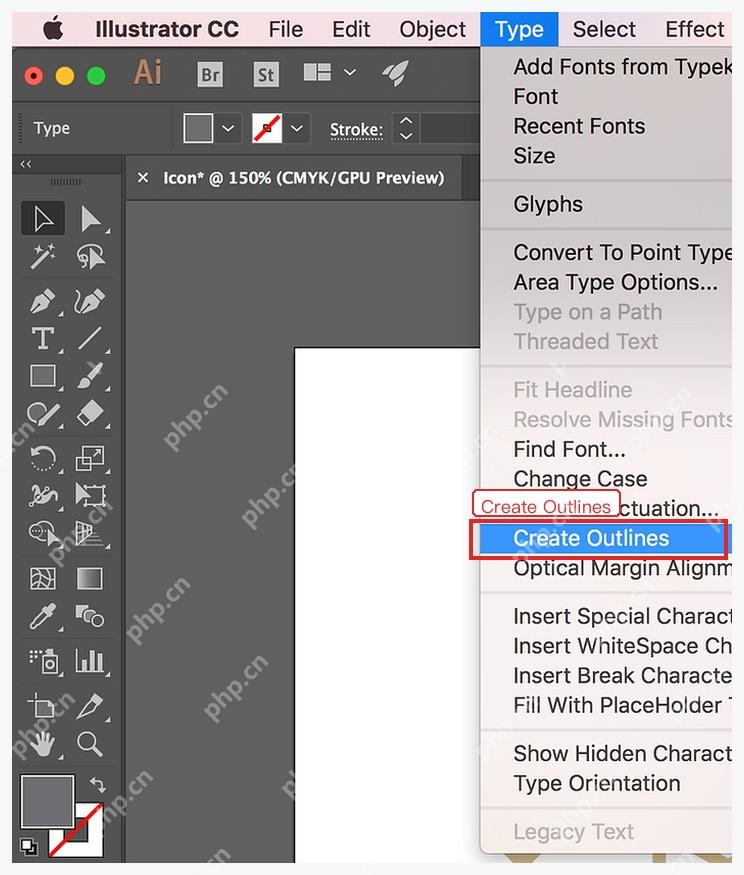
Task: Select the Magic Wand tool
Action: click(x=43, y=256)
